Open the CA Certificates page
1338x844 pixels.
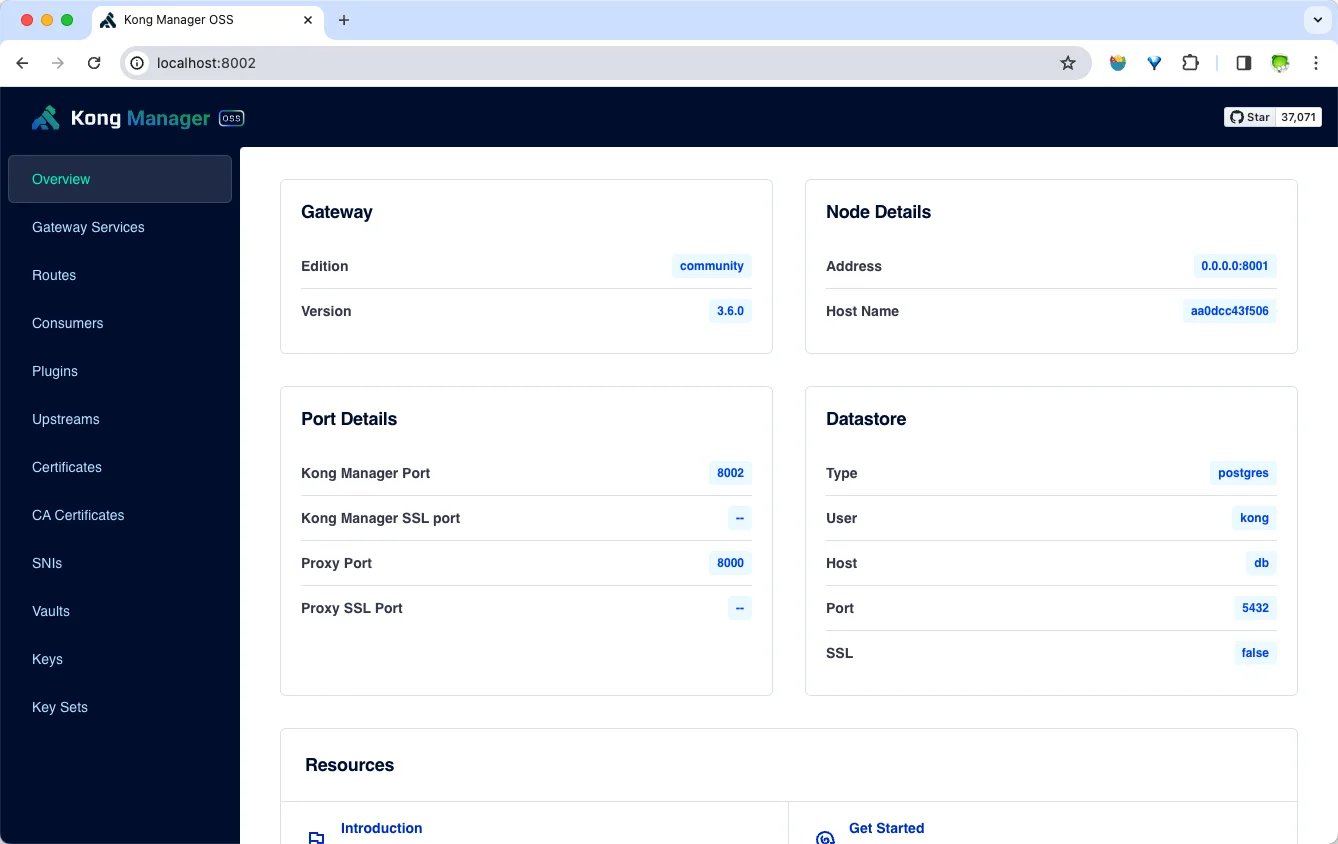tap(78, 515)
